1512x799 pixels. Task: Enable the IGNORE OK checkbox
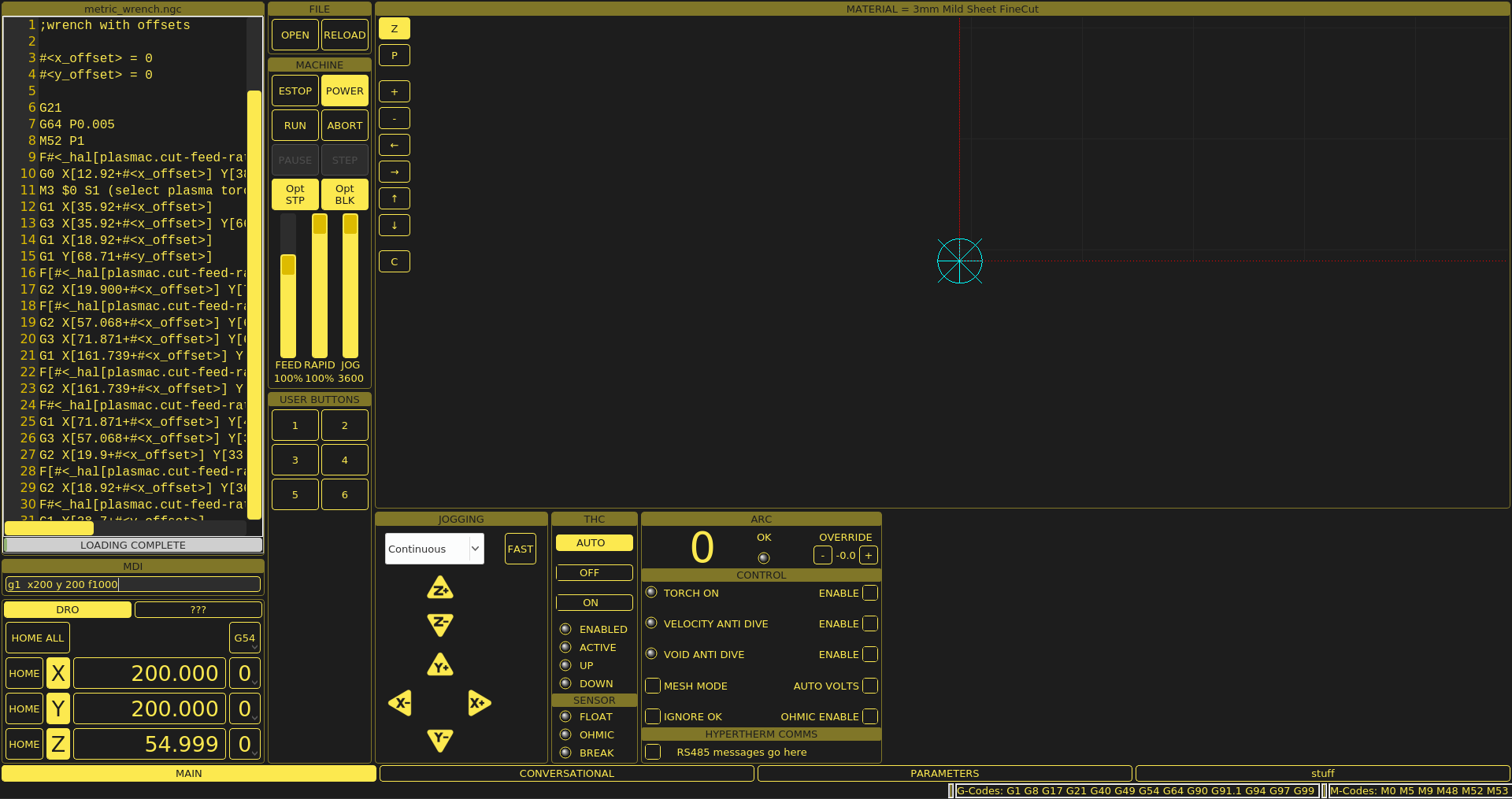653,716
